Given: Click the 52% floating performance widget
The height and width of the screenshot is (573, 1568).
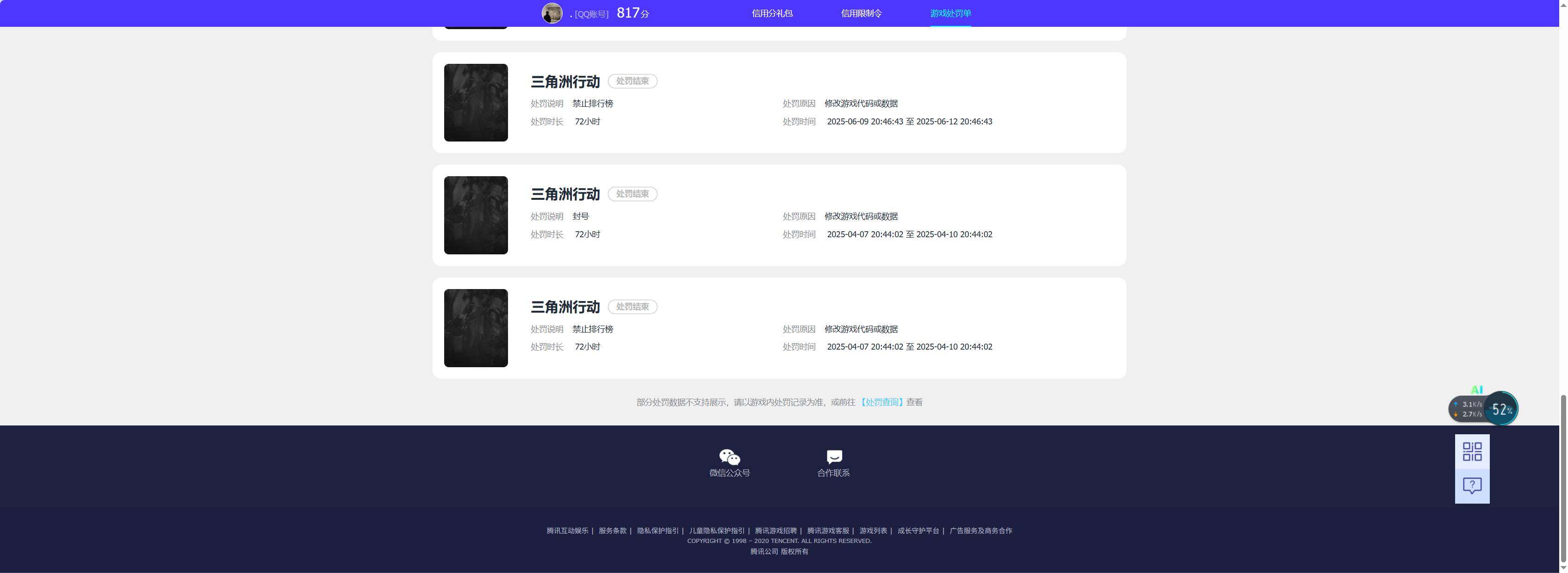Looking at the screenshot, I should pyautogui.click(x=1501, y=409).
